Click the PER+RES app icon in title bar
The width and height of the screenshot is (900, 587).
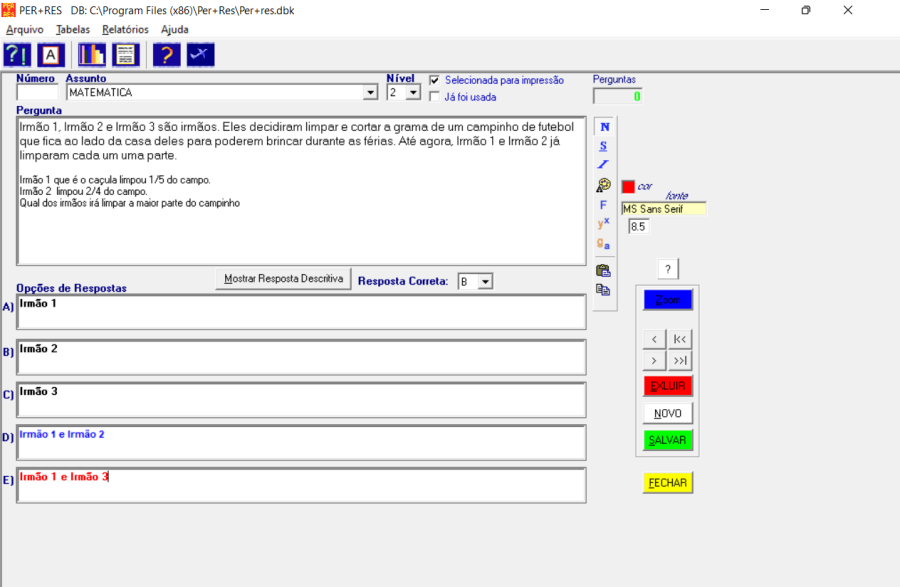click(x=9, y=10)
